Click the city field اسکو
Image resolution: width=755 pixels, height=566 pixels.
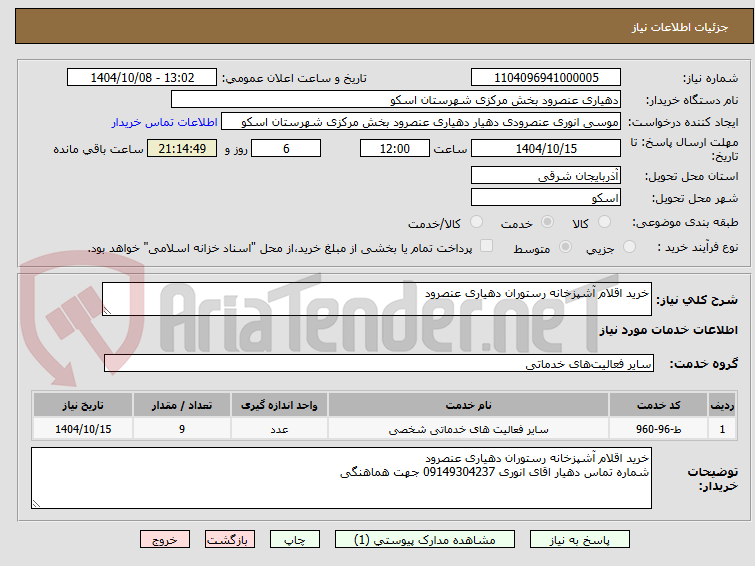pos(546,197)
